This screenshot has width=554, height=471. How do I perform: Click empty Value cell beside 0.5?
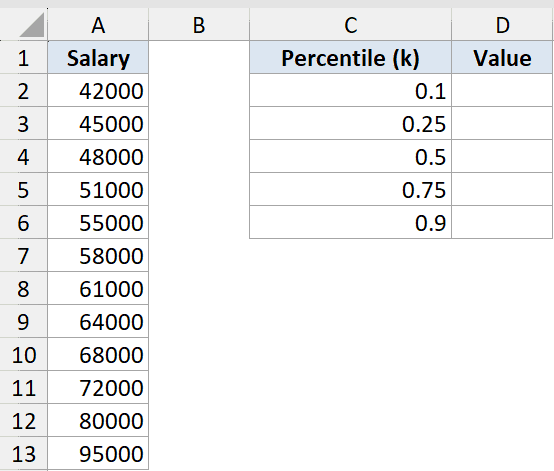point(502,157)
